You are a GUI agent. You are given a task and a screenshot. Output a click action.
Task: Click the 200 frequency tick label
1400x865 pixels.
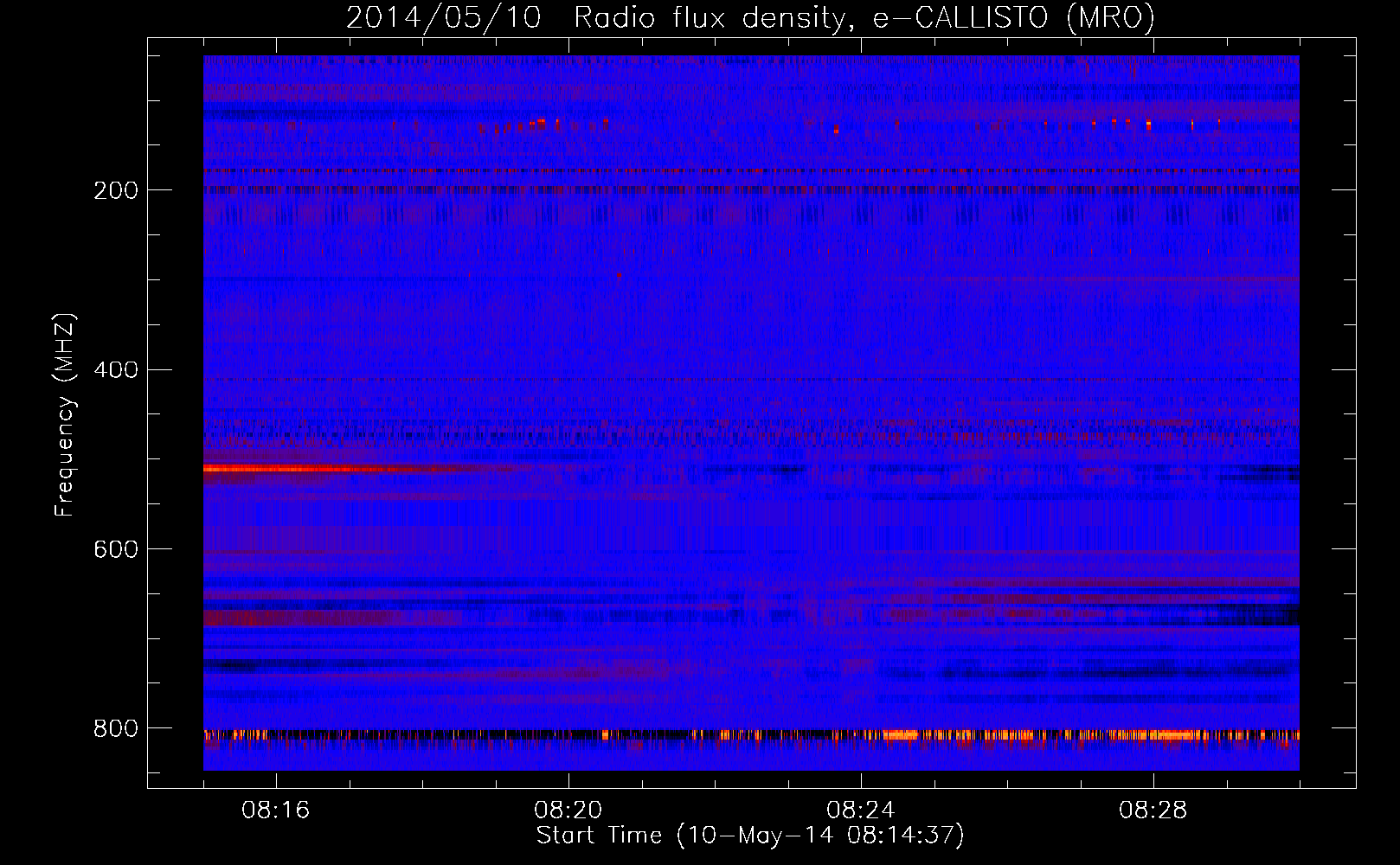[116, 190]
